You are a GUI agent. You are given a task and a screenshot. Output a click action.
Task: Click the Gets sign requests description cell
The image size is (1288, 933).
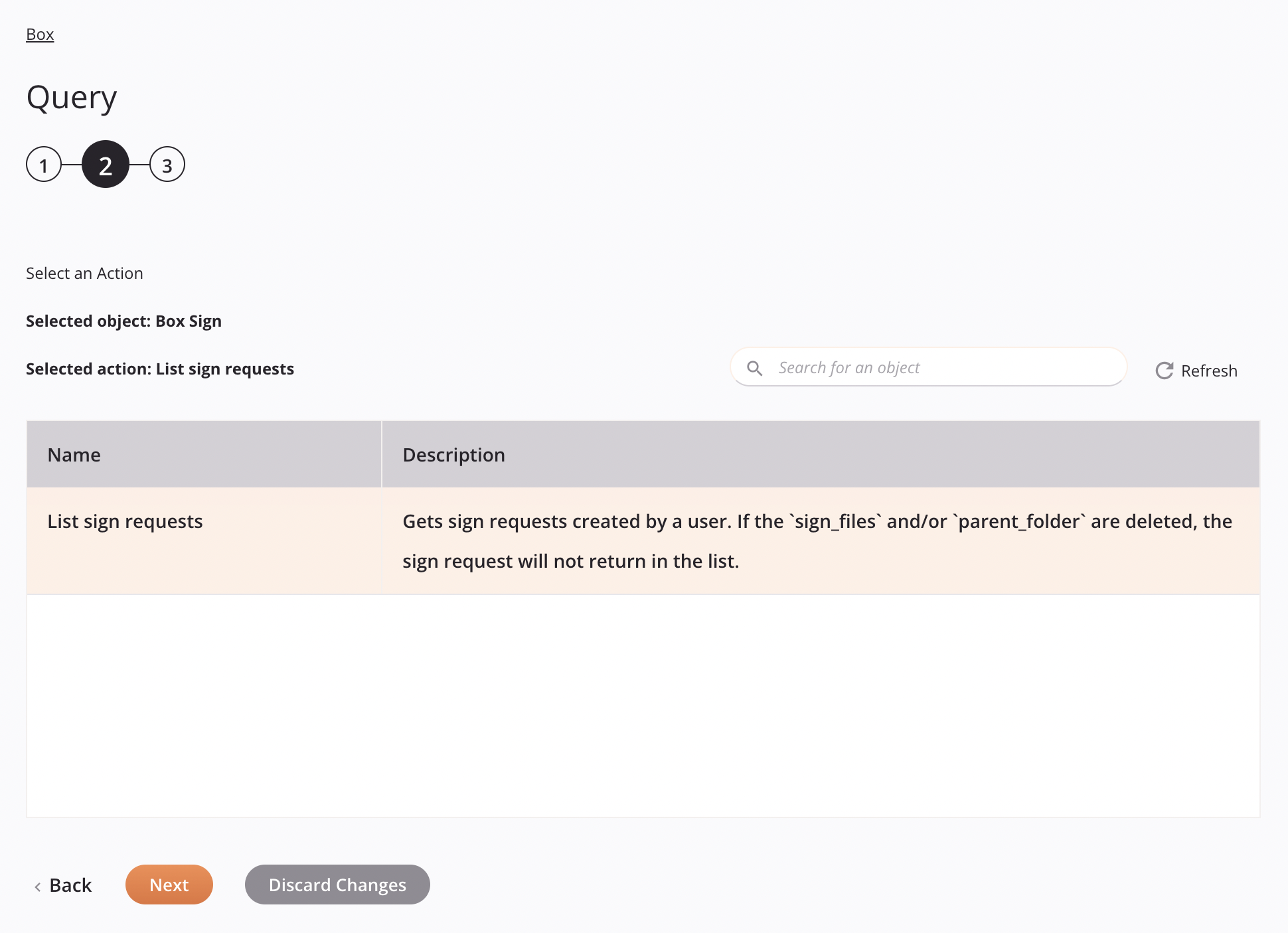[x=821, y=541]
